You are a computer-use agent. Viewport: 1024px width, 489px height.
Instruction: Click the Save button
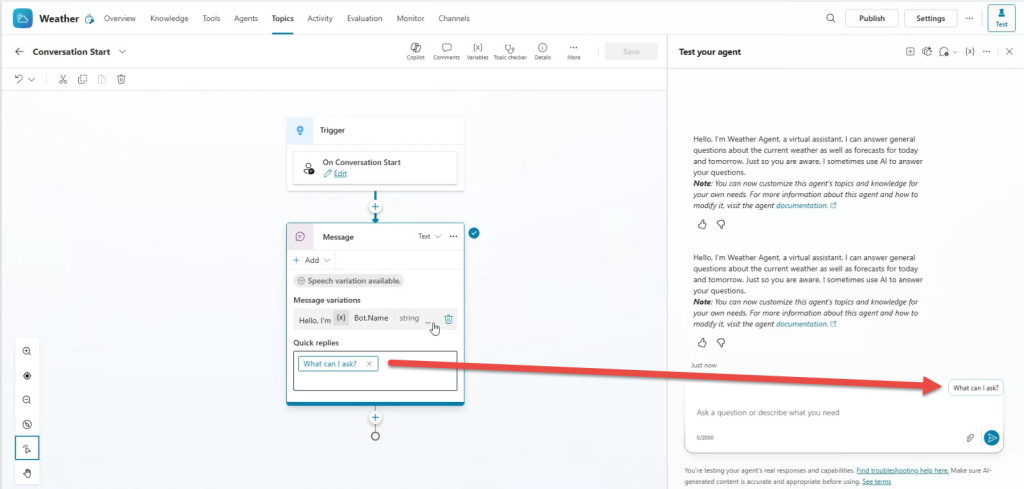click(x=631, y=52)
